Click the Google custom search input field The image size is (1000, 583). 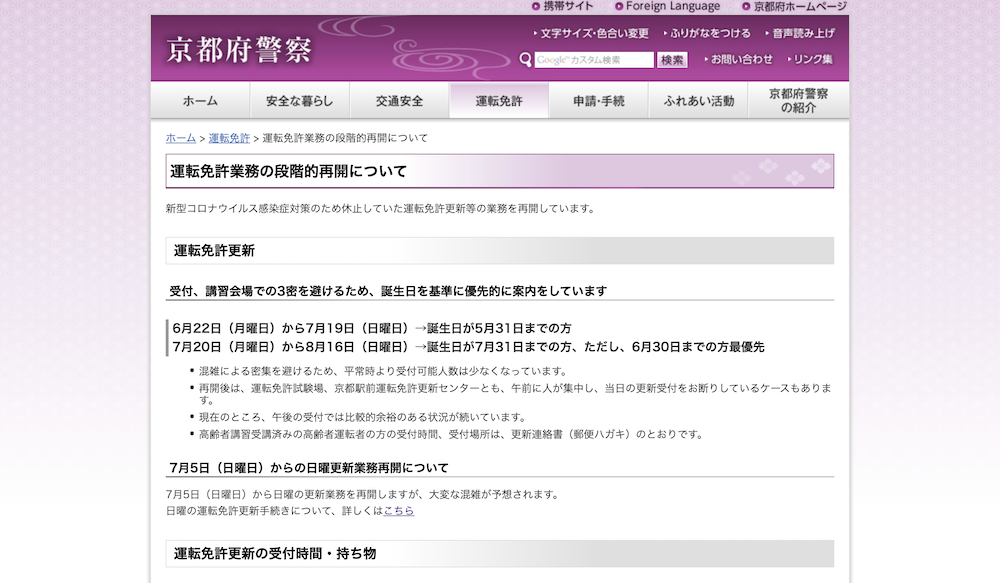(x=594, y=60)
